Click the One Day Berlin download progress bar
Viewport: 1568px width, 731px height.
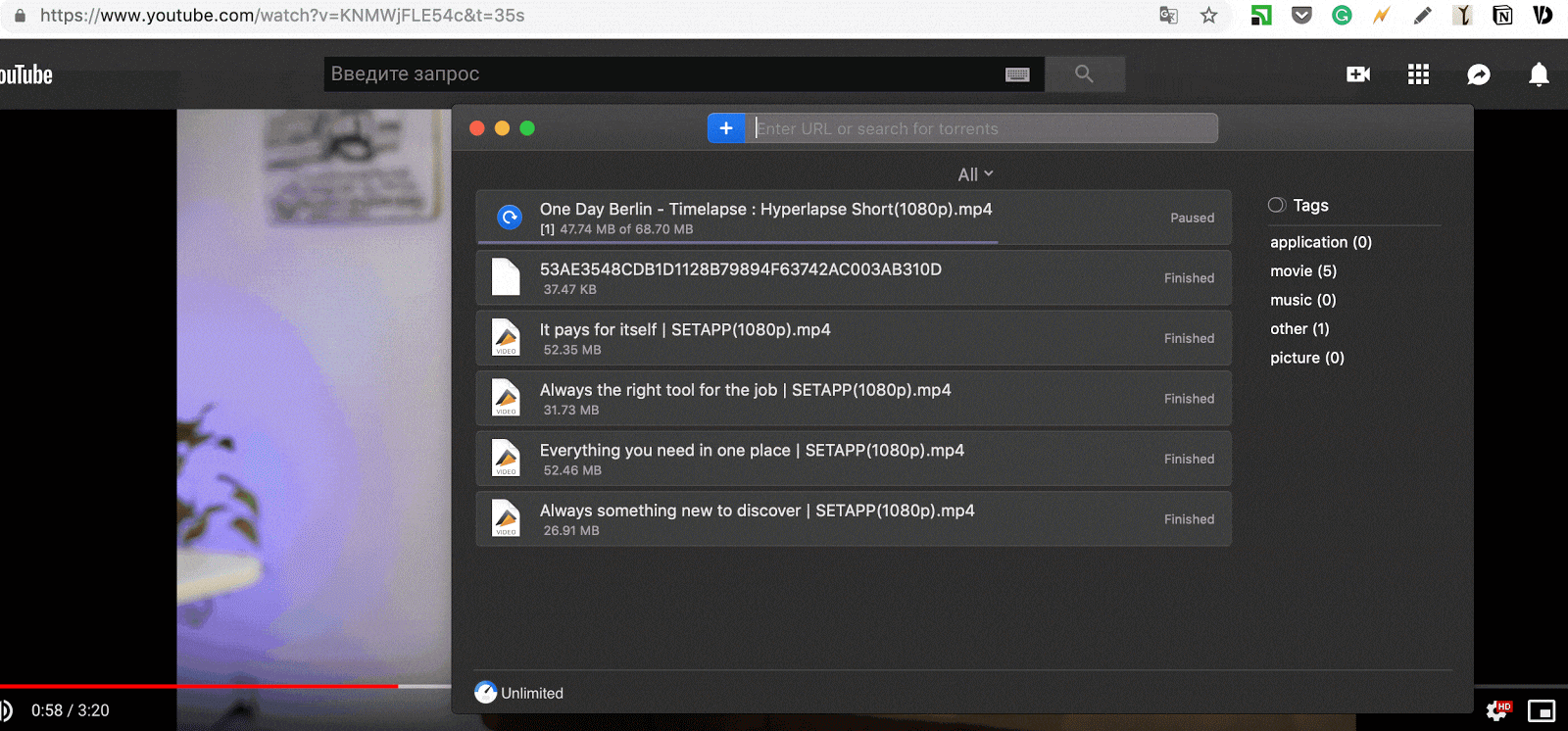pos(738,242)
